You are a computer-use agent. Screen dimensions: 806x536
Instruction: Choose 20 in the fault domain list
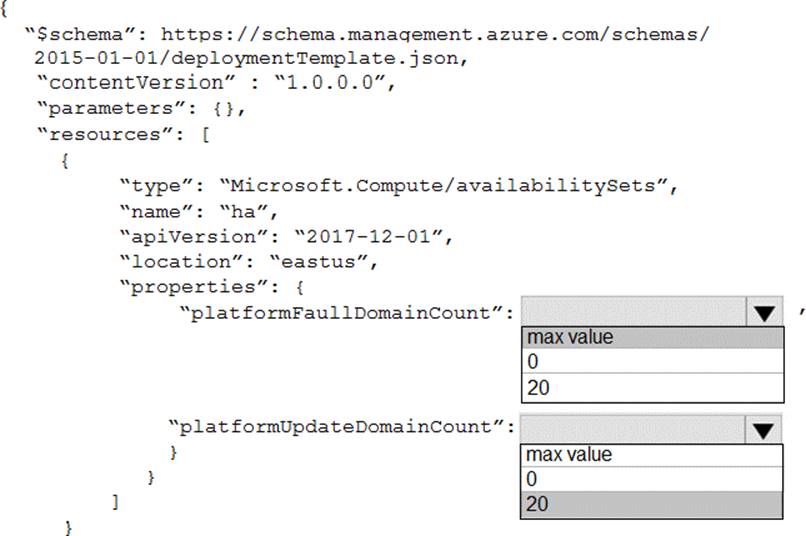652,387
